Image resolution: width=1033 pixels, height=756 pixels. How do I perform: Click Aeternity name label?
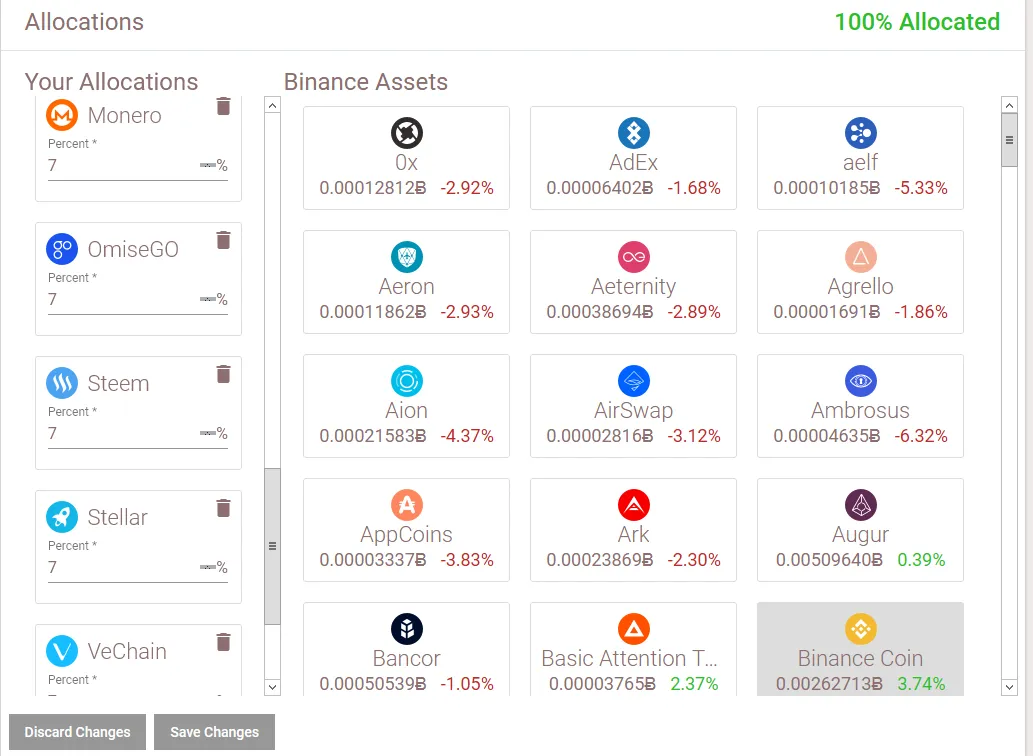(634, 286)
